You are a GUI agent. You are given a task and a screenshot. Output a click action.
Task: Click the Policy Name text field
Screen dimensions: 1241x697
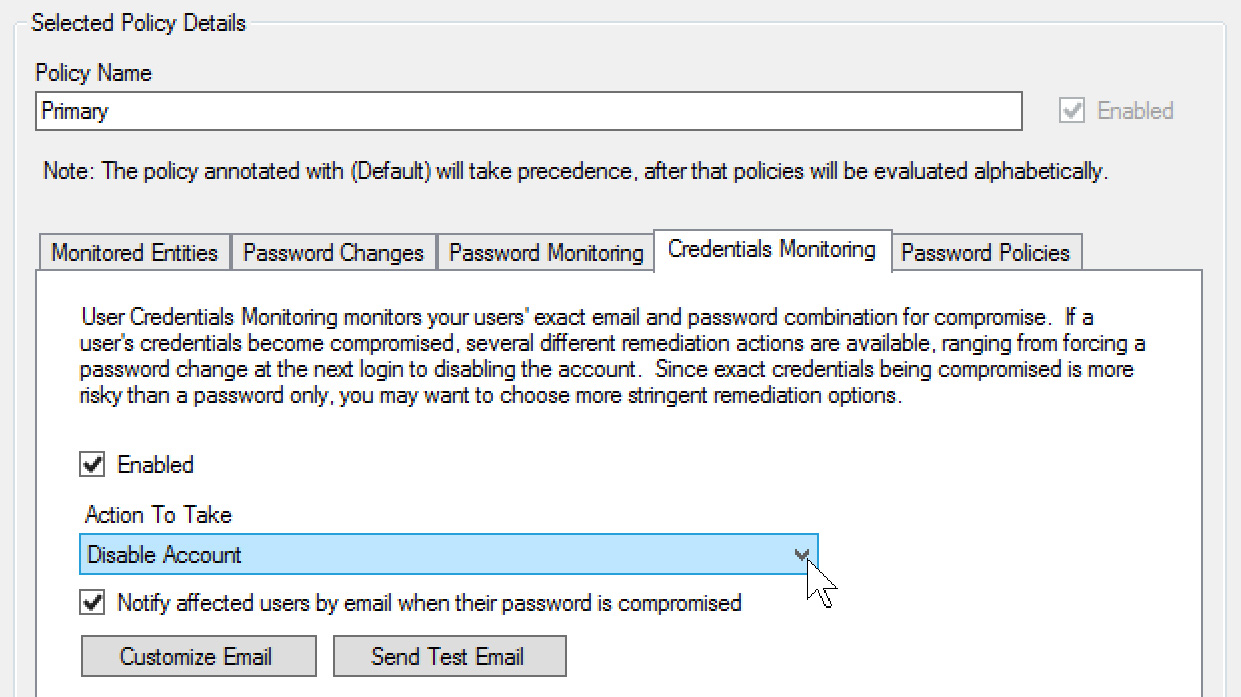[x=528, y=111]
